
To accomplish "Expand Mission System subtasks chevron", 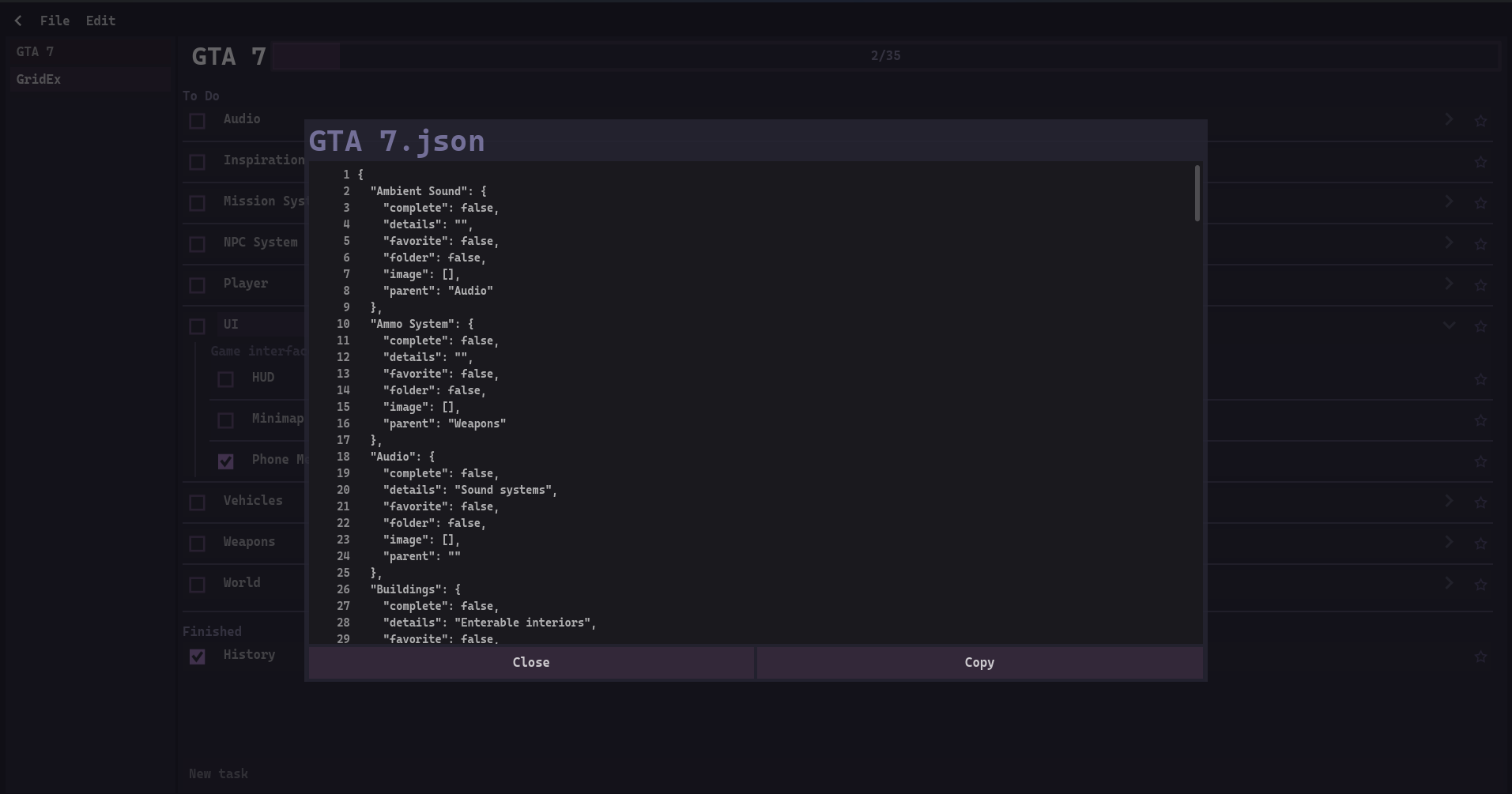I will pyautogui.click(x=1449, y=201).
